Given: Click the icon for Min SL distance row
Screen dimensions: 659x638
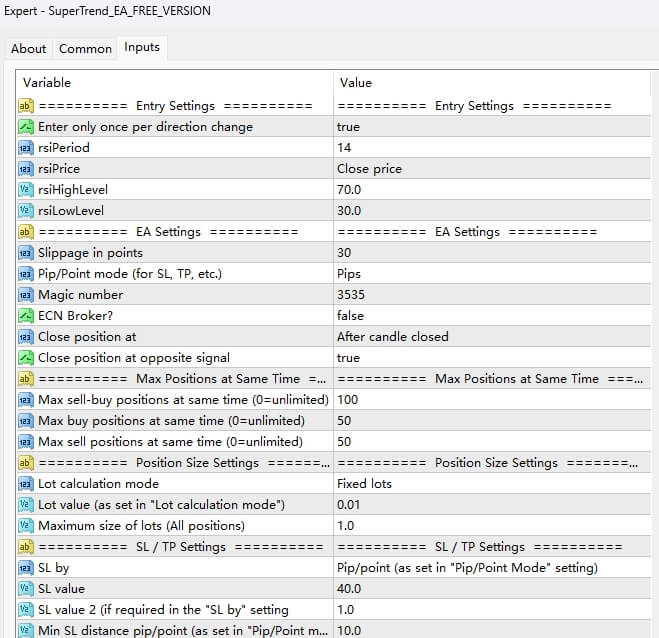Looking at the screenshot, I should click(26, 630).
